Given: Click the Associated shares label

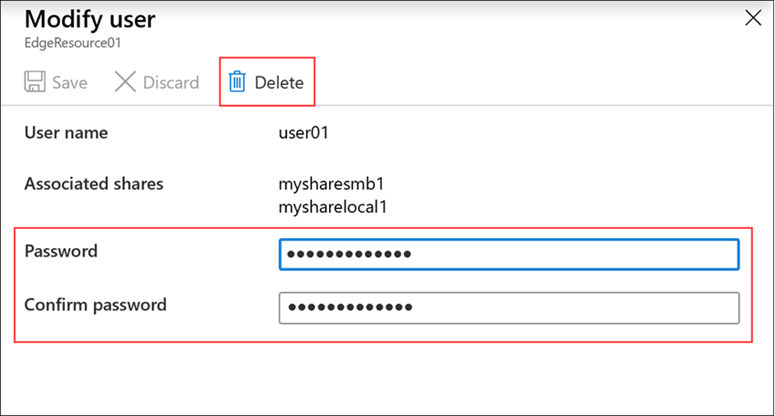Looking at the screenshot, I should point(94,184).
